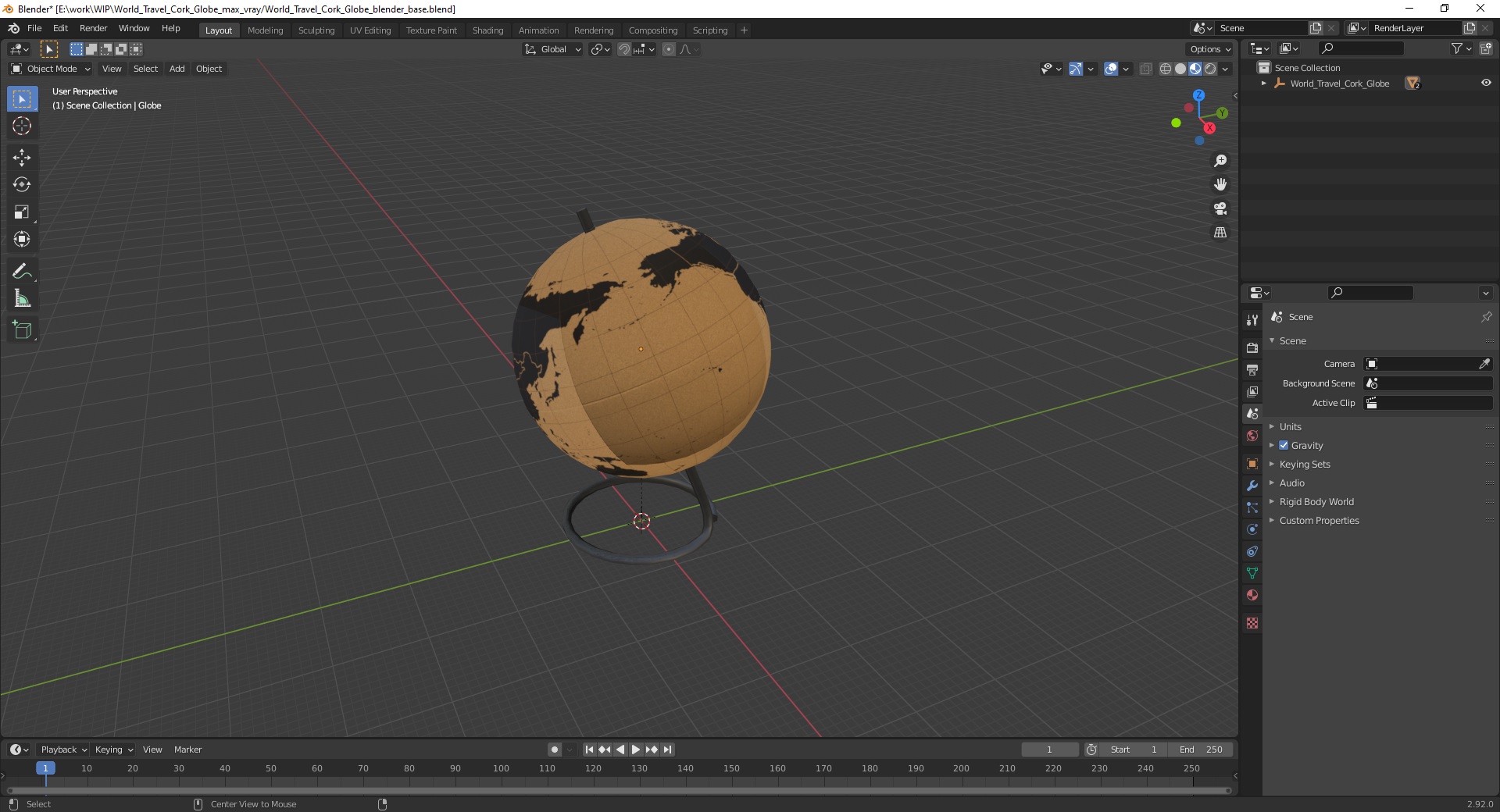Expand World_Travel_Cork_Globe collection tree
This screenshot has height=812, width=1500.
(1264, 84)
